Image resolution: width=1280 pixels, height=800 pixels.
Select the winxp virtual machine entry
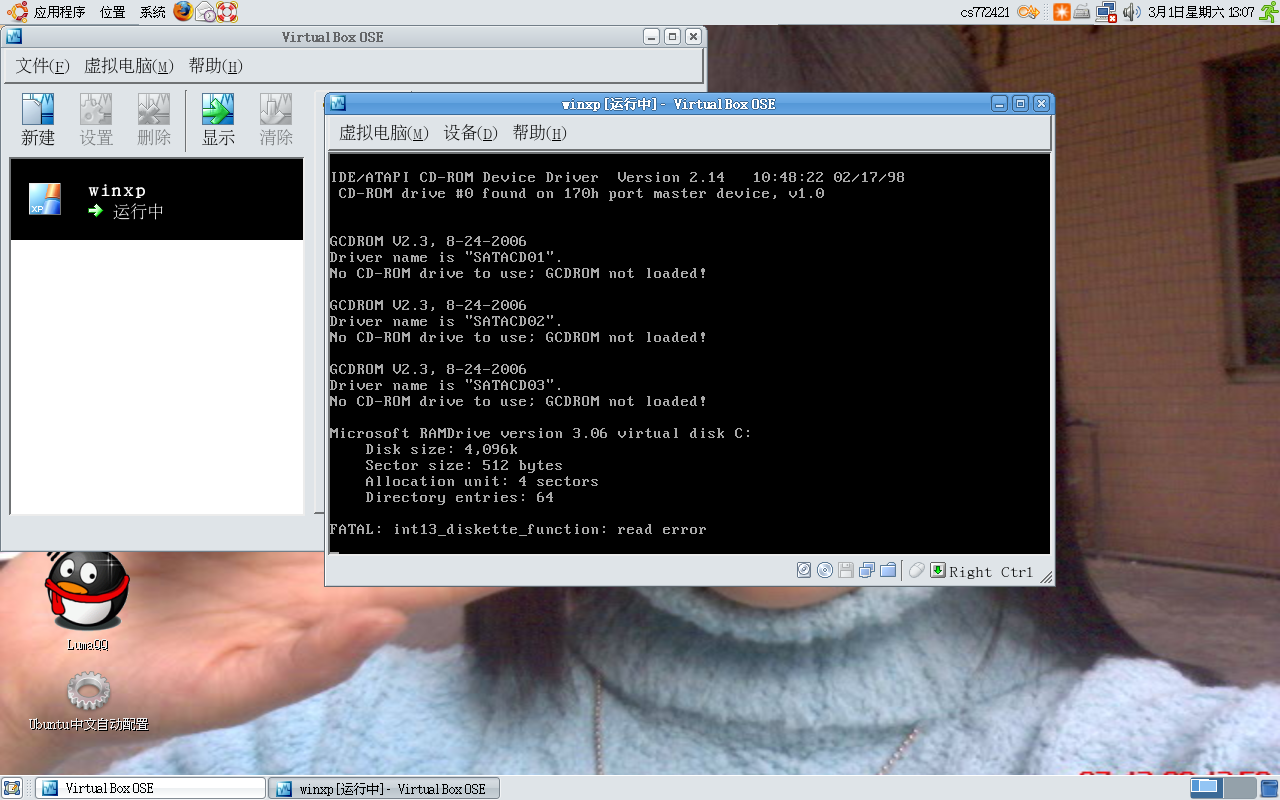coord(157,199)
